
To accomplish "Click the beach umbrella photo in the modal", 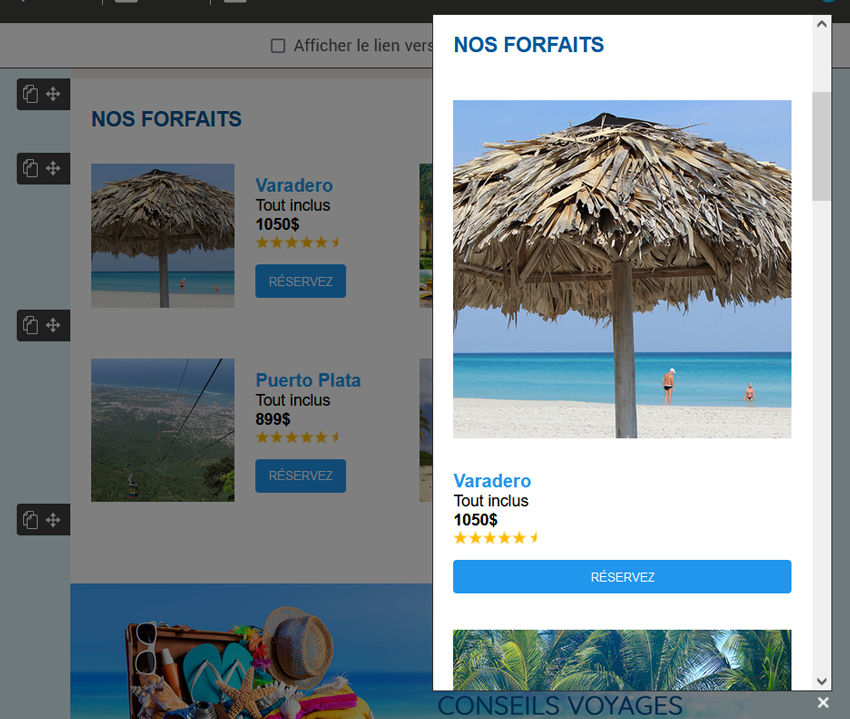I will click(622, 268).
